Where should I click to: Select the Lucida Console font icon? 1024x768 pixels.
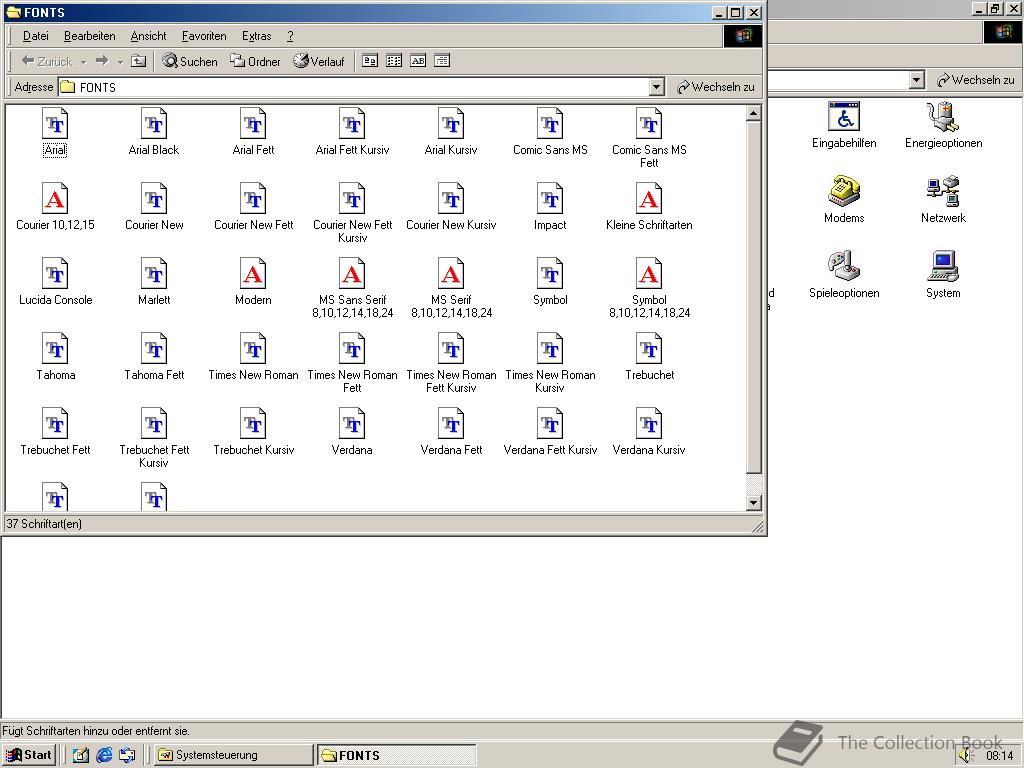point(56,274)
